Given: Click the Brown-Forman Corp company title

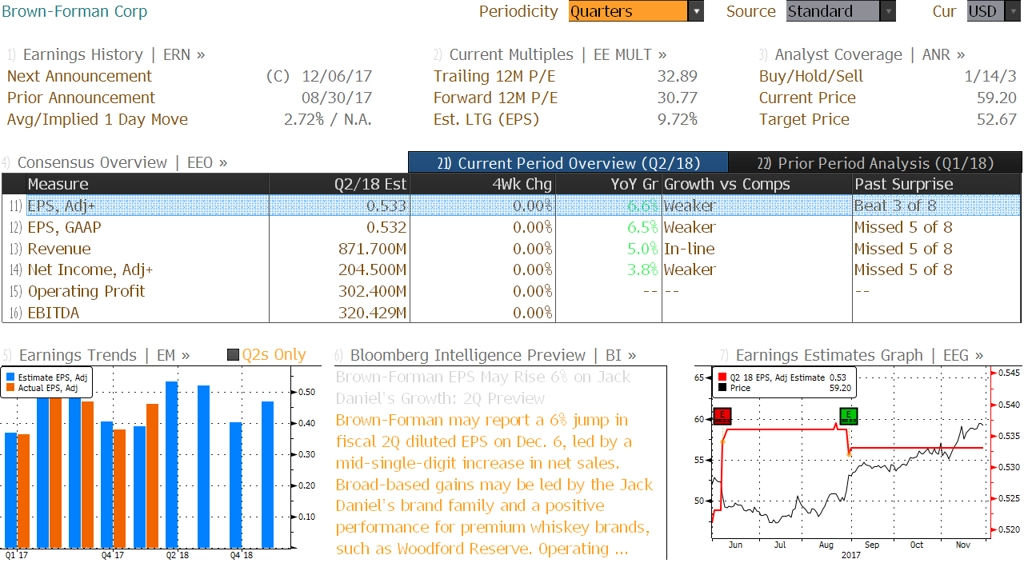Looking at the screenshot, I should [x=74, y=11].
